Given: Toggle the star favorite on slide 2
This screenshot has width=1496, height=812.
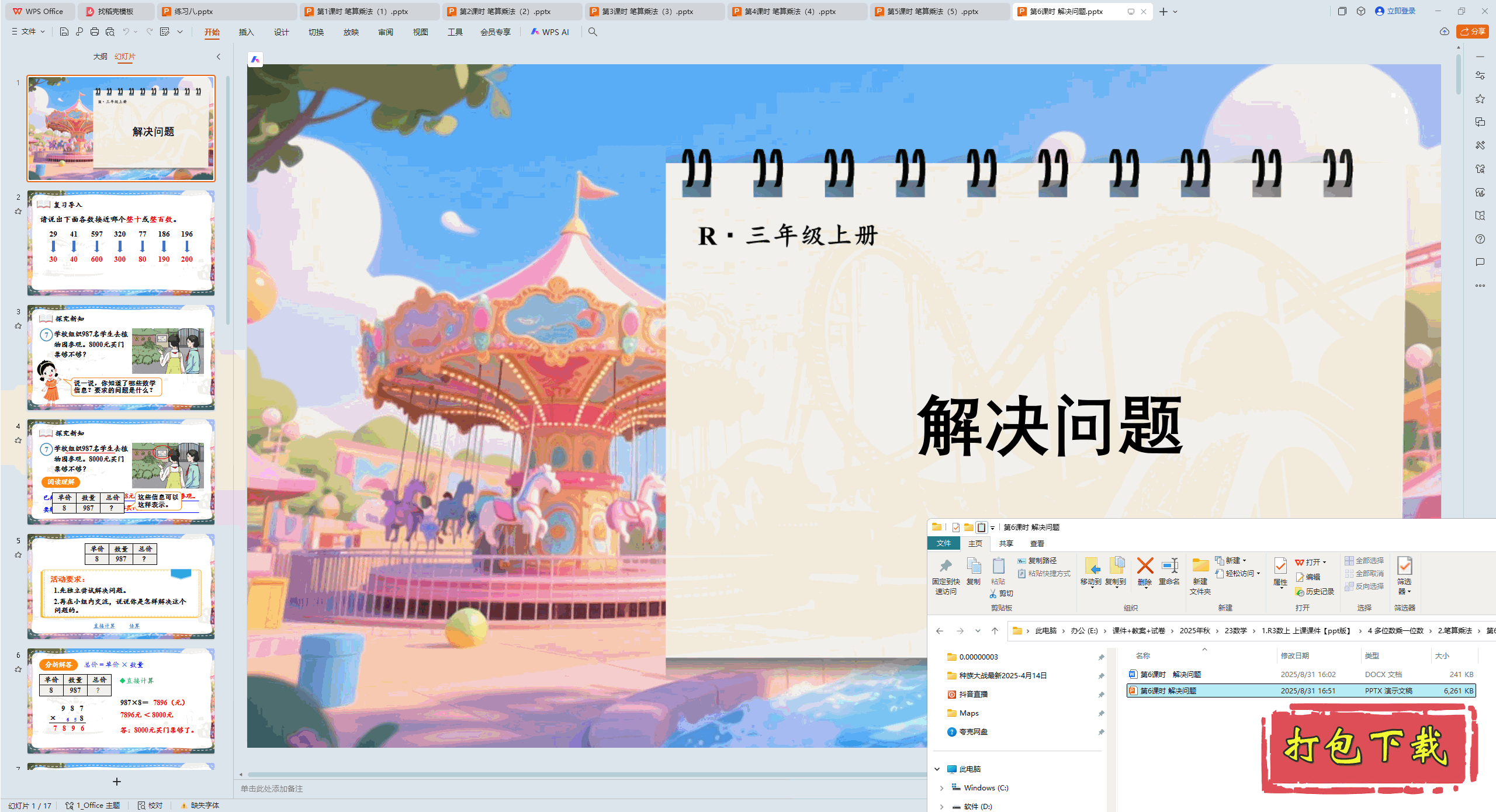Looking at the screenshot, I should tap(18, 212).
